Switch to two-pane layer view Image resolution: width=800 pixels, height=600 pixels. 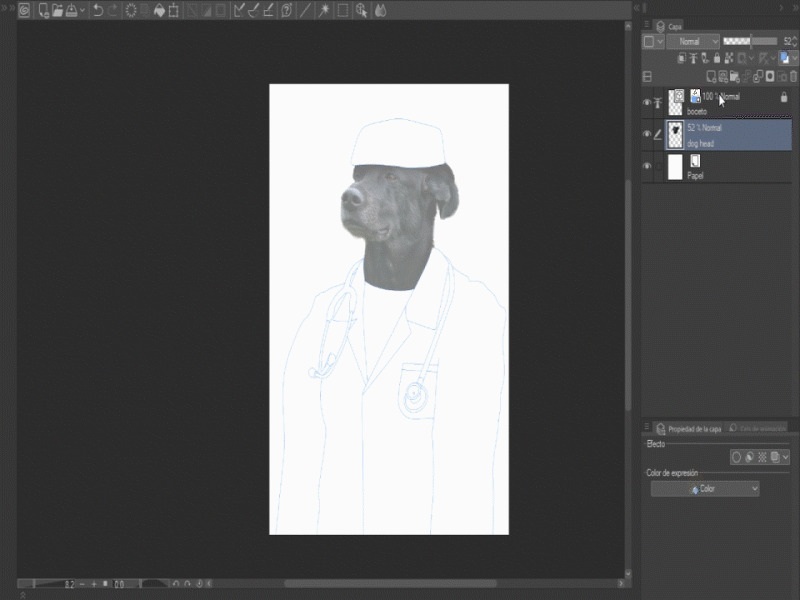click(x=647, y=77)
